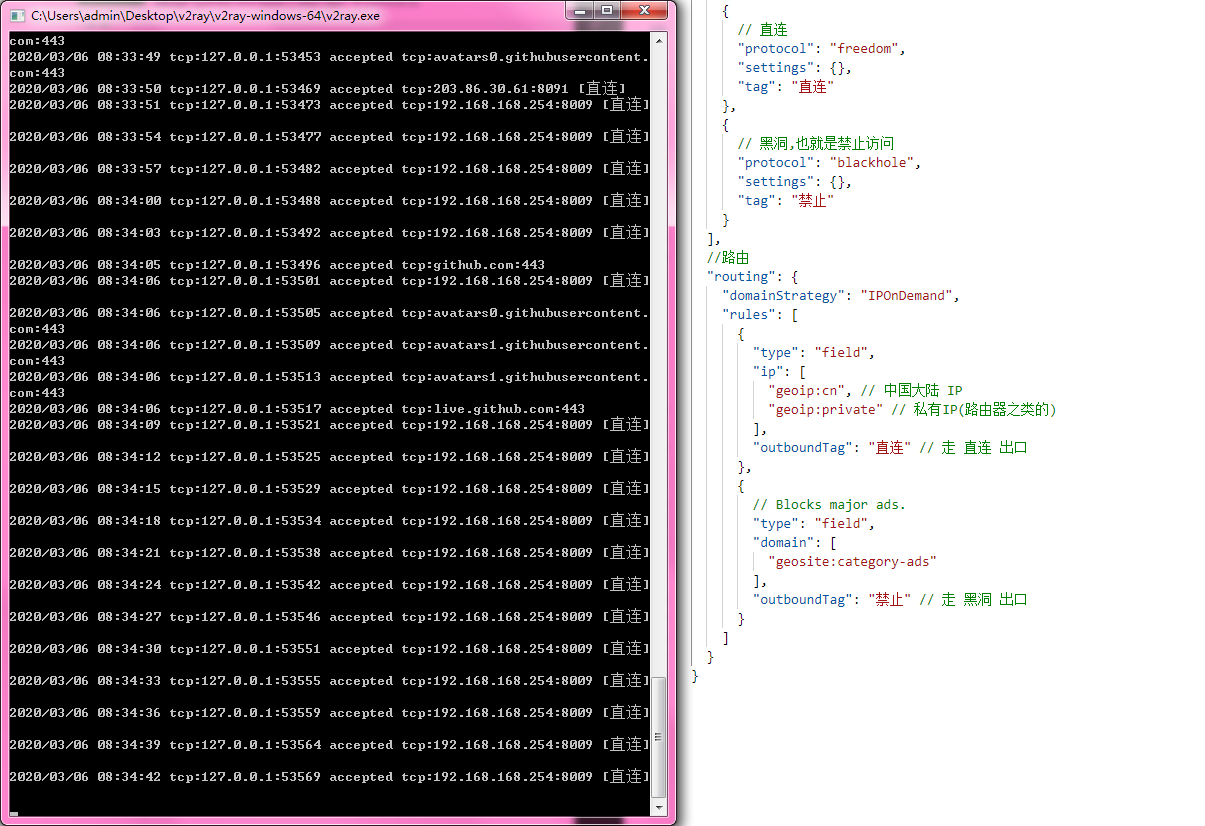
Task: Click the "rules": [ line
Action: 760,314
